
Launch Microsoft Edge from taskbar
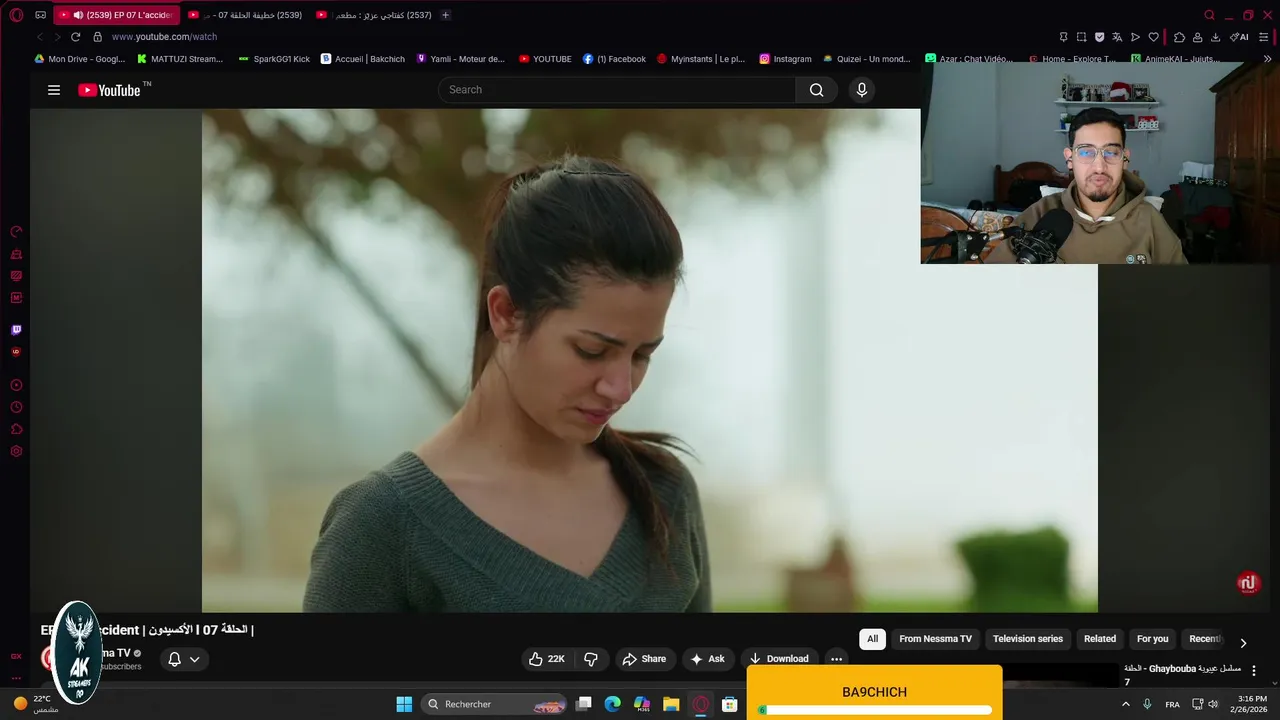(x=613, y=704)
